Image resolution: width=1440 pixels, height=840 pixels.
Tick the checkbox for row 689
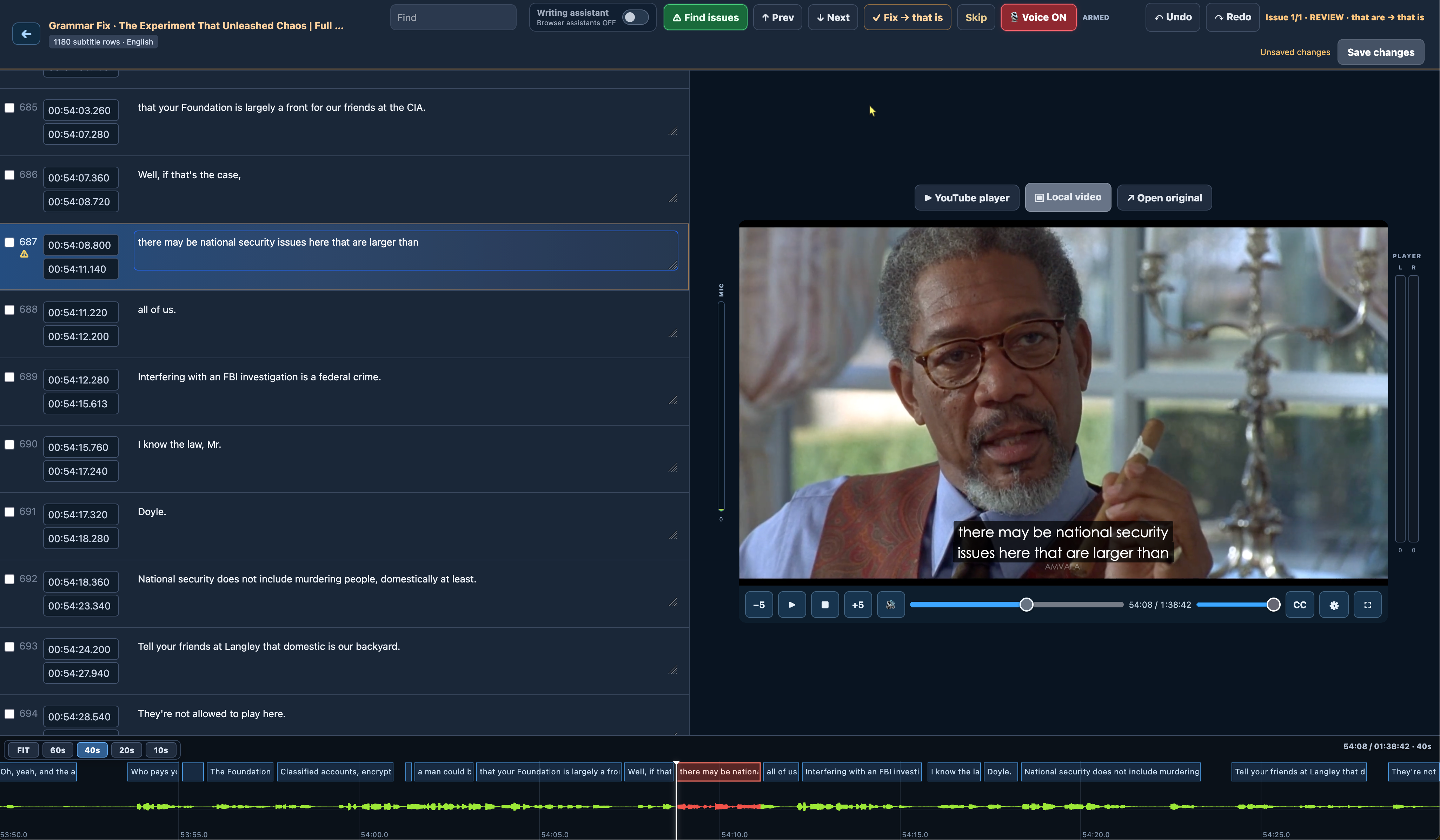(10, 377)
